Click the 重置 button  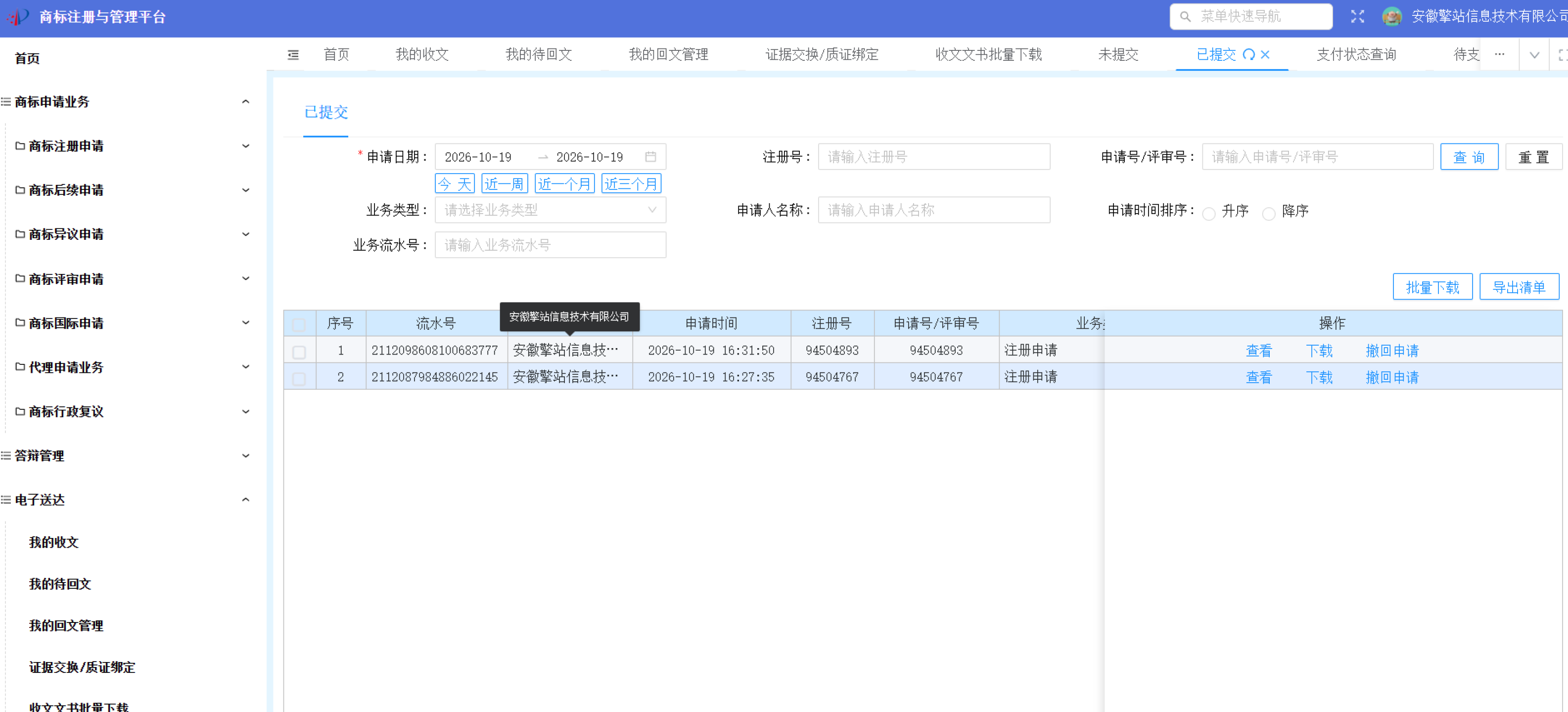(x=1533, y=157)
